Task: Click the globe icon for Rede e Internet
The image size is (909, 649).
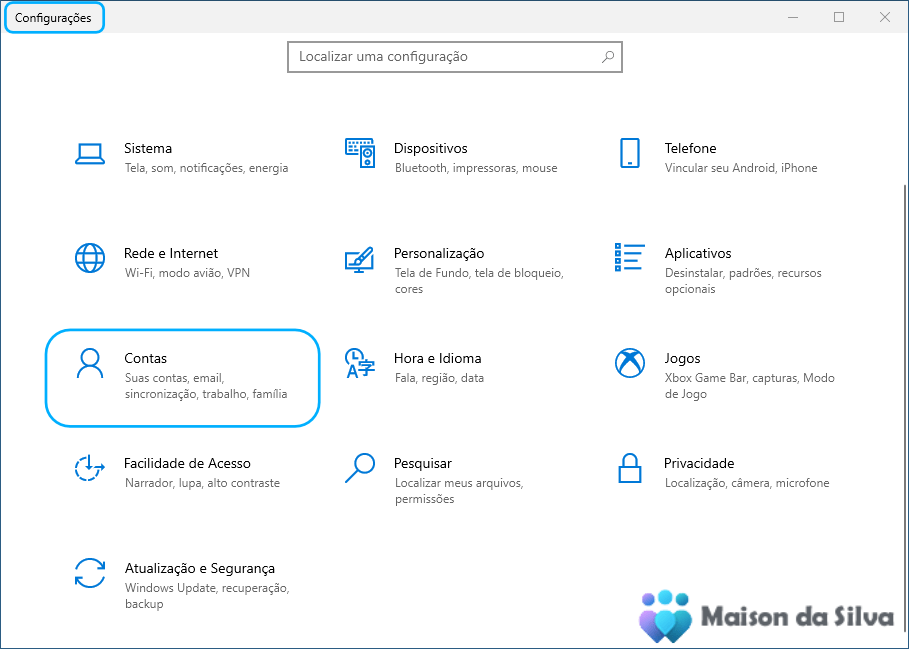Action: [x=90, y=258]
